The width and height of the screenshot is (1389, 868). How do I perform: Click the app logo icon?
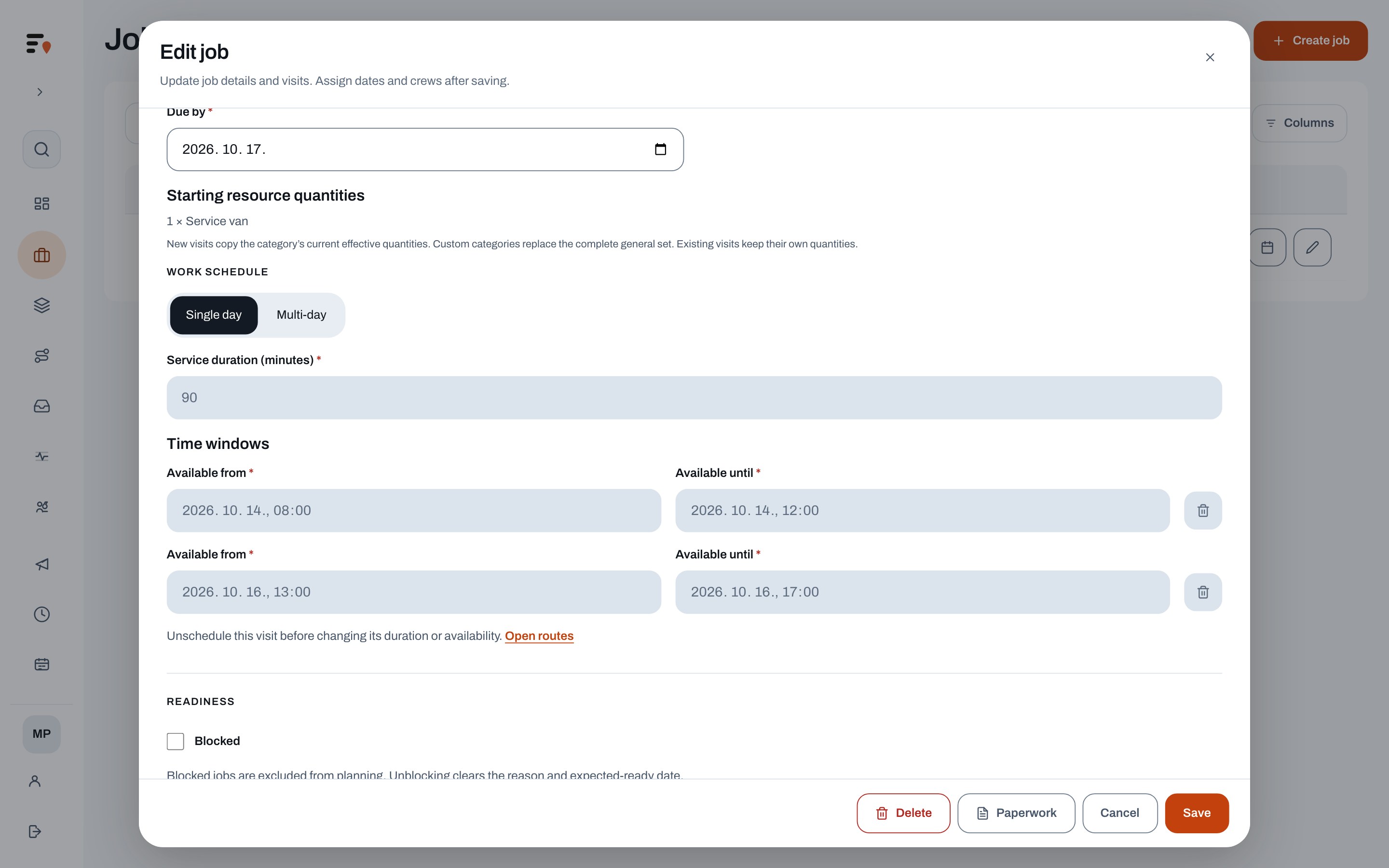tap(39, 43)
